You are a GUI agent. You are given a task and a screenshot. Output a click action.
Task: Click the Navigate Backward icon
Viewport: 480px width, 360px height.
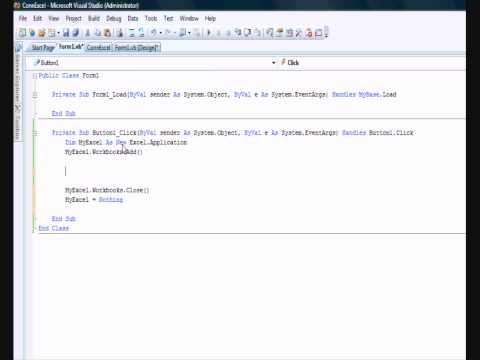click(183, 33)
